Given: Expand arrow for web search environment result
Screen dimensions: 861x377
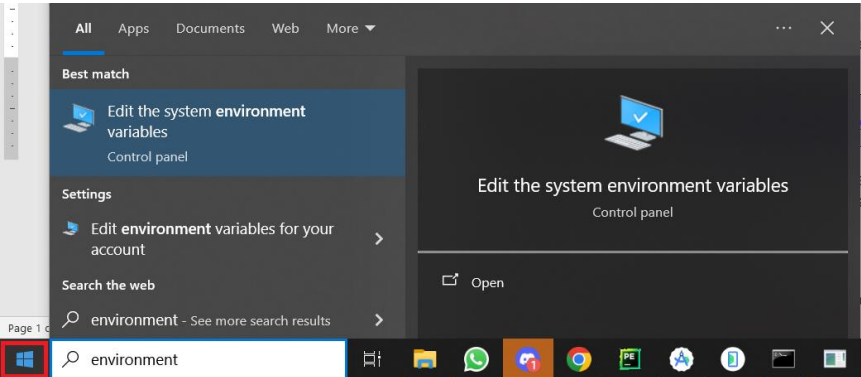Looking at the screenshot, I should pyautogui.click(x=378, y=319).
